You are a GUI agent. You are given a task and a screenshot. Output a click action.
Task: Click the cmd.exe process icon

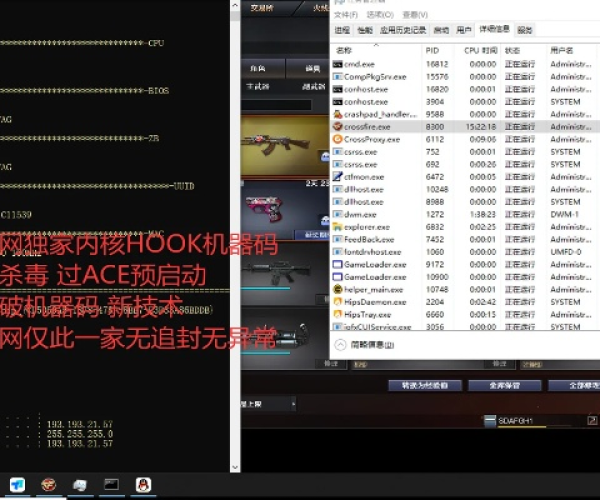click(x=338, y=64)
